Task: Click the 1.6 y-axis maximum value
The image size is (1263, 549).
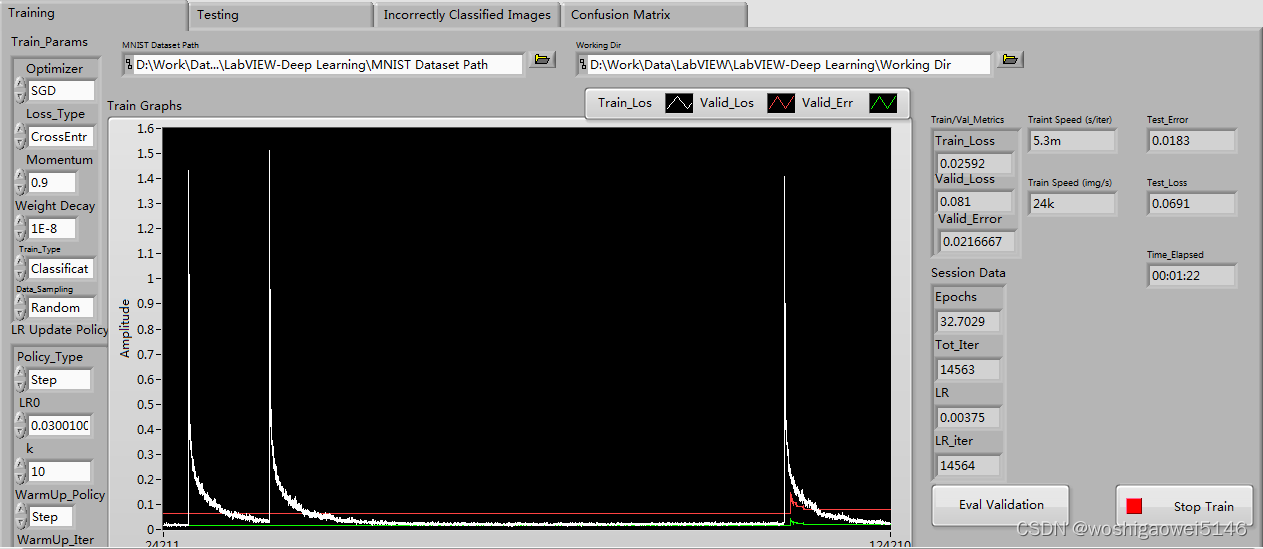Action: 148,129
